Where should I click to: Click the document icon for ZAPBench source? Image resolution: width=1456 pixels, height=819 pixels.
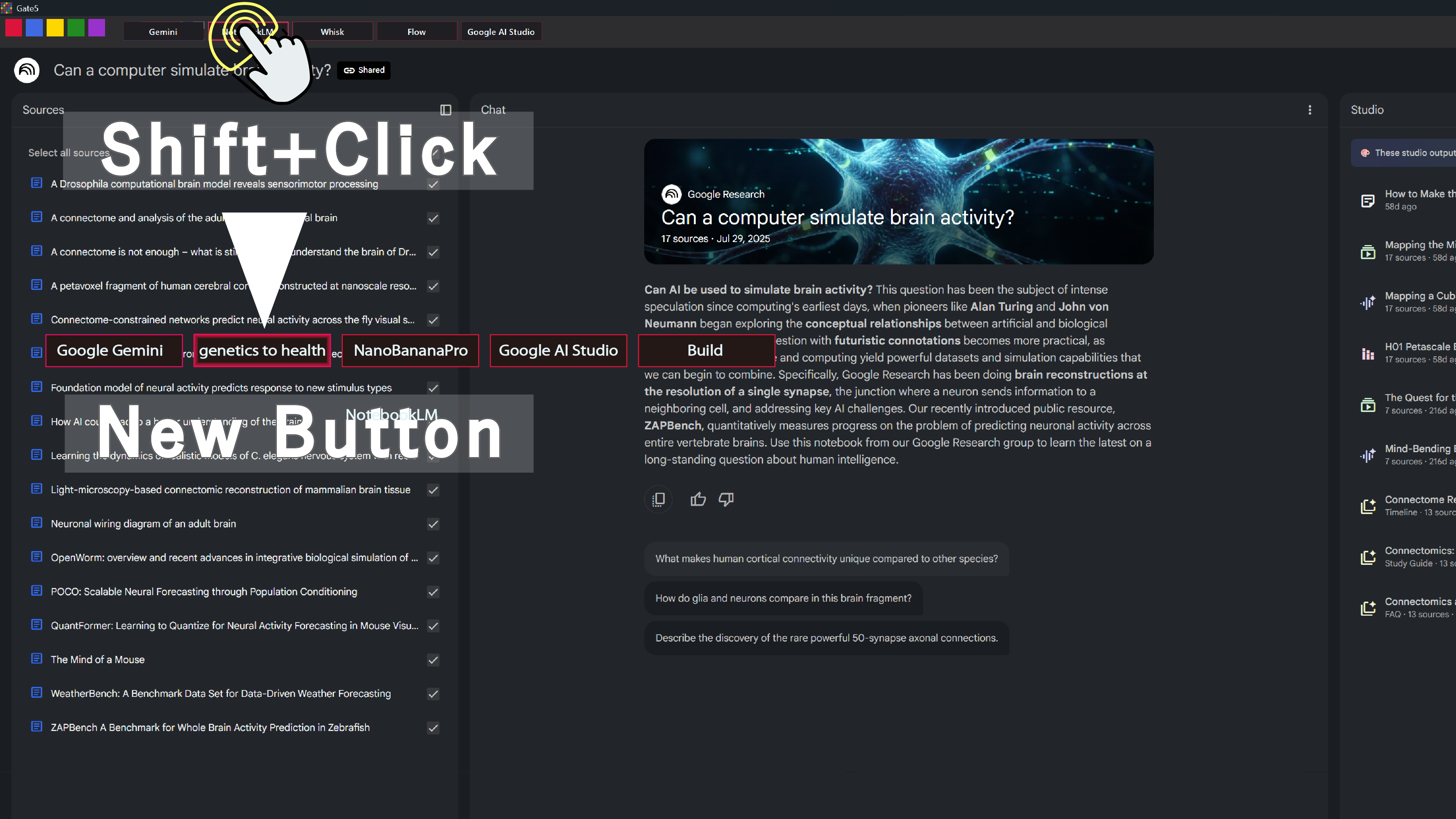click(37, 726)
